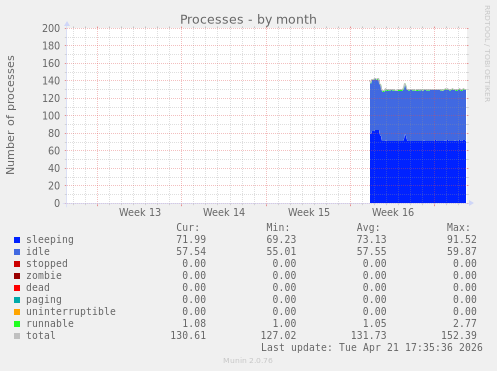Click the idle legend color swatch
This screenshot has height=371, width=497.
(17, 252)
